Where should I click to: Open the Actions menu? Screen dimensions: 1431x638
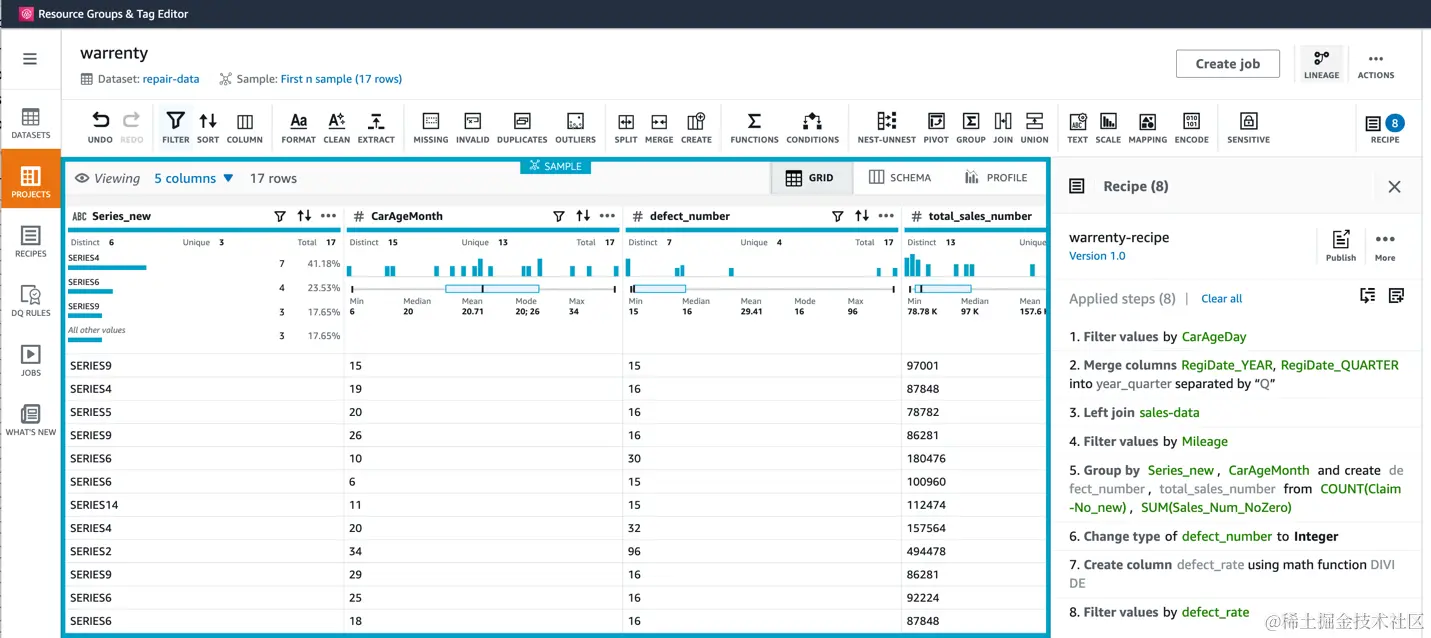[1376, 64]
